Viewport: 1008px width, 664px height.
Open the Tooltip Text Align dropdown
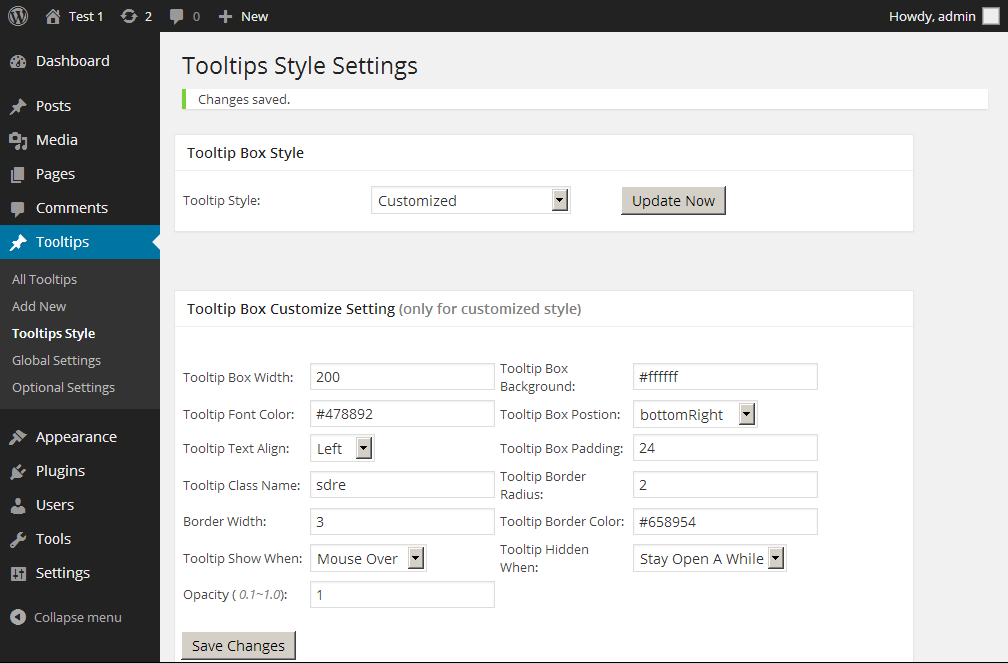pyautogui.click(x=342, y=449)
